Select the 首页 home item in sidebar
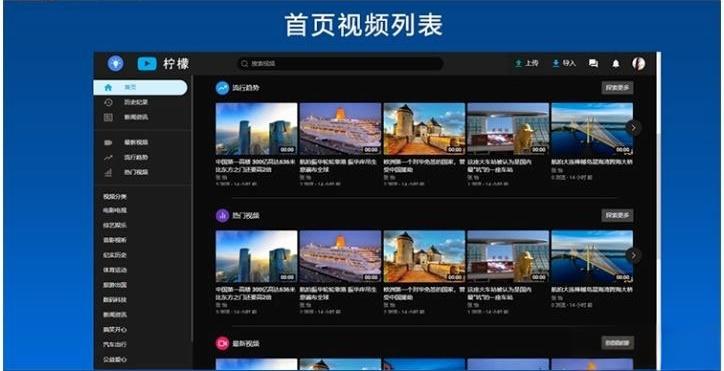724x371 pixels. [x=140, y=87]
